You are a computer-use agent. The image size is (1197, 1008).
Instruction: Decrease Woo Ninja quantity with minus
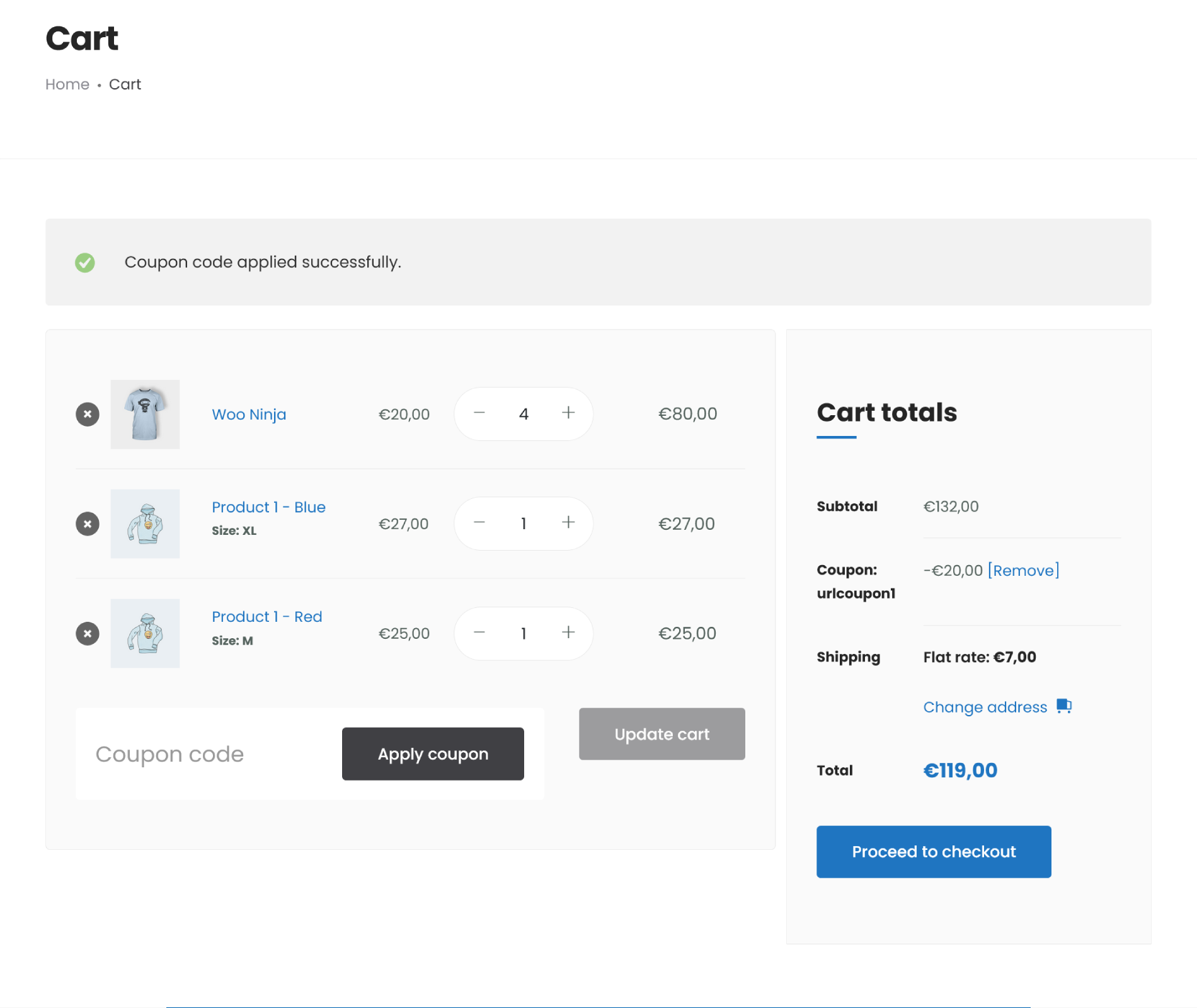[x=479, y=413]
